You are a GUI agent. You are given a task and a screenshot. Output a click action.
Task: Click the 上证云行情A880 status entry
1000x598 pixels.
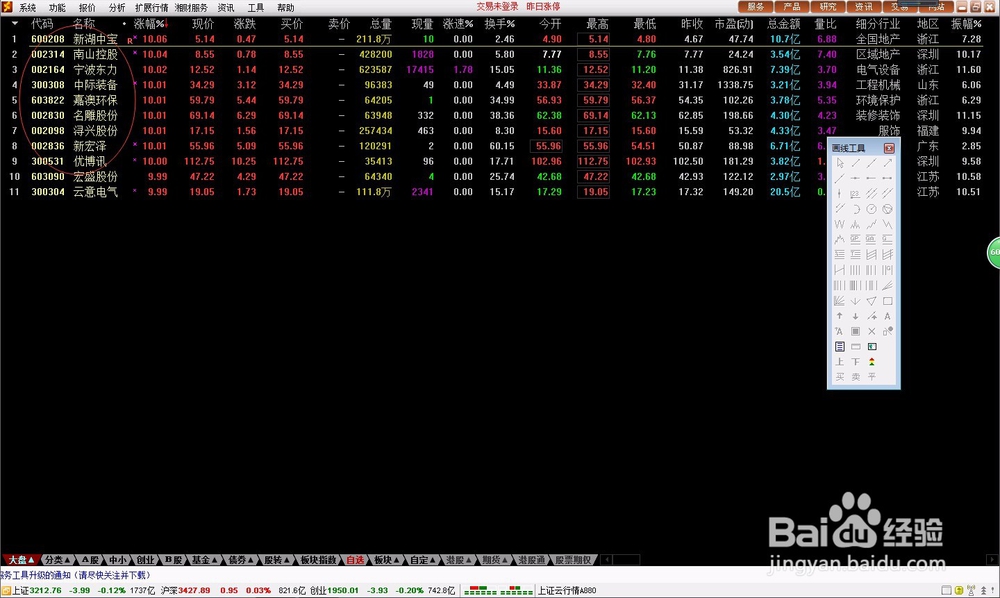tap(567, 590)
